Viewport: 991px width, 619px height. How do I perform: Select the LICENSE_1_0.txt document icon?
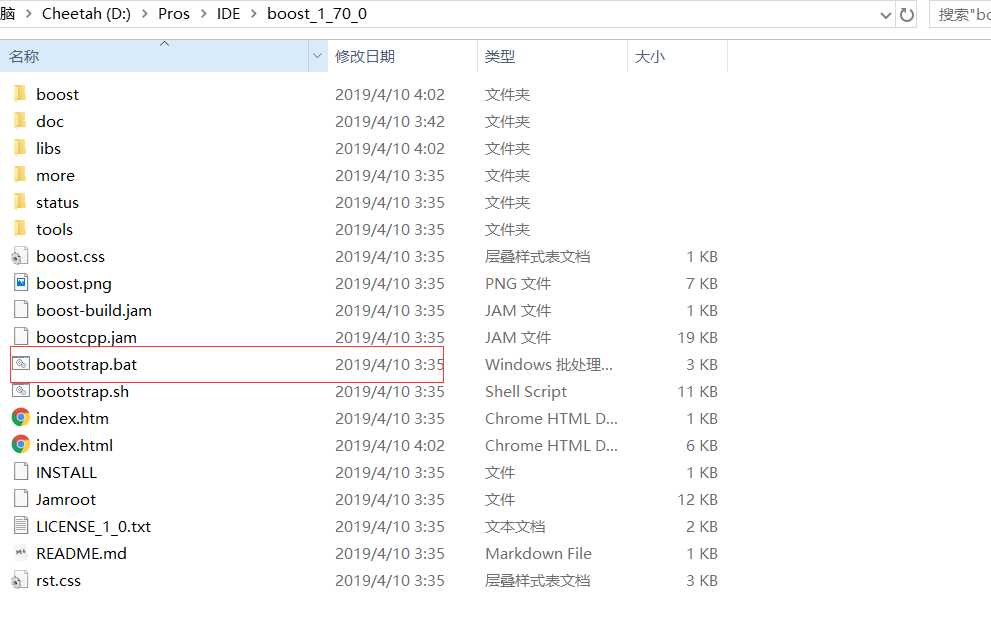[x=21, y=525]
